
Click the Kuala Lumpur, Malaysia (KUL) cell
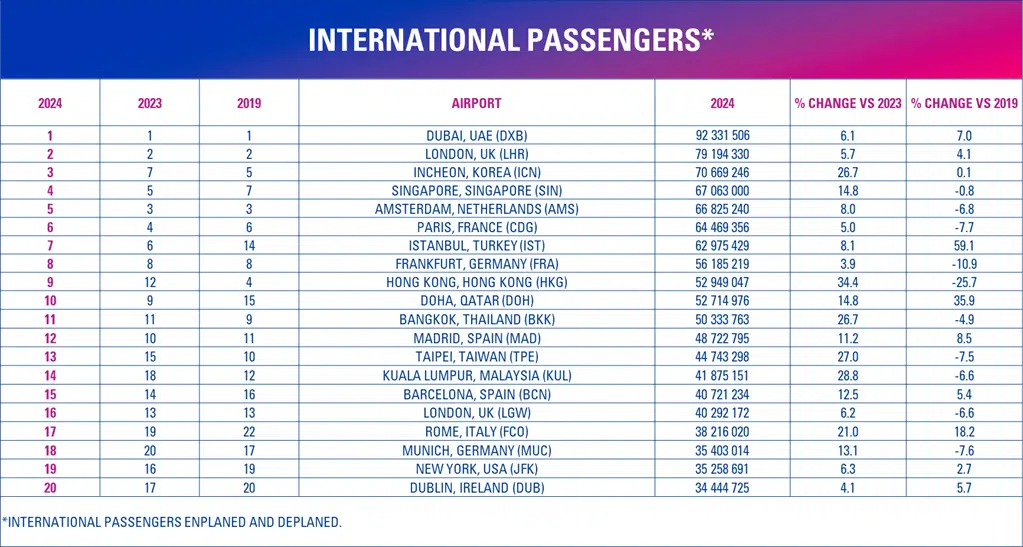(476, 373)
